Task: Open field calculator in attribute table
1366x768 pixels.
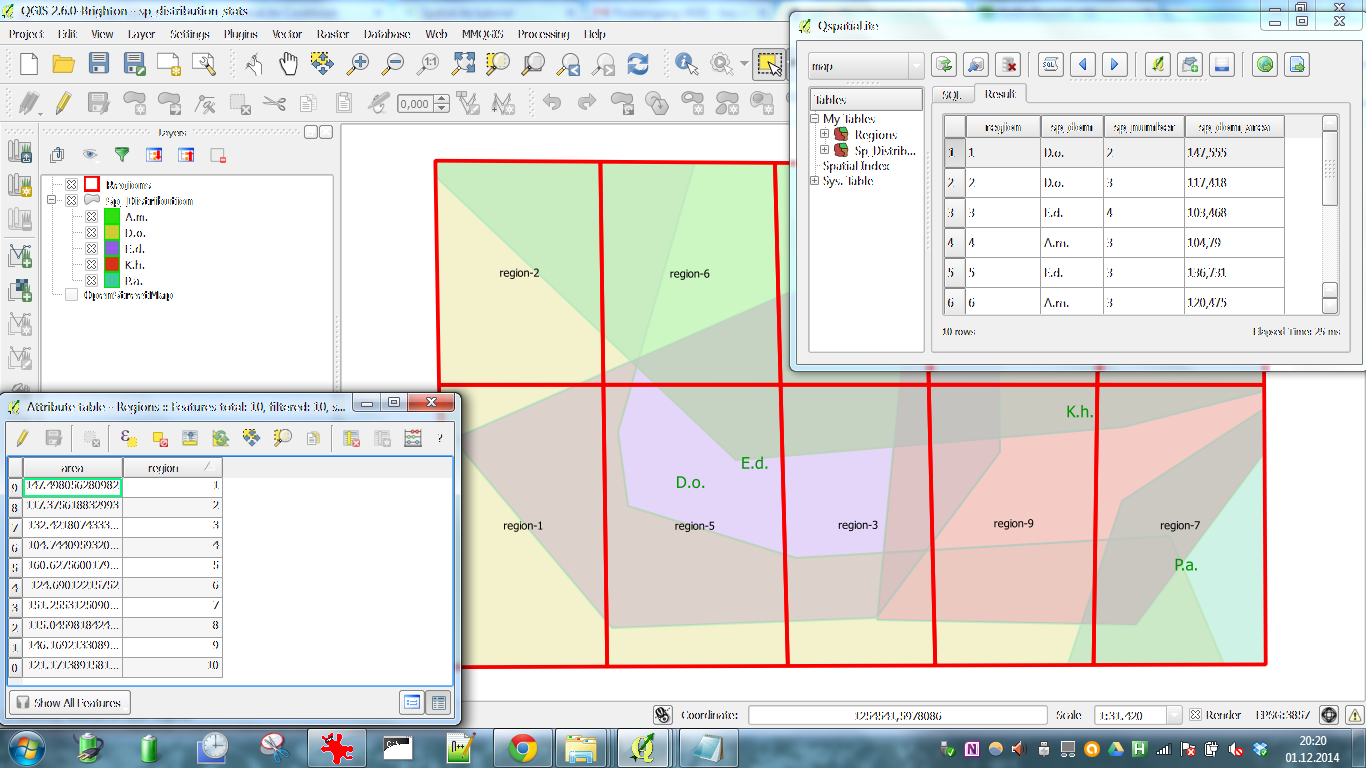Action: pos(412,438)
